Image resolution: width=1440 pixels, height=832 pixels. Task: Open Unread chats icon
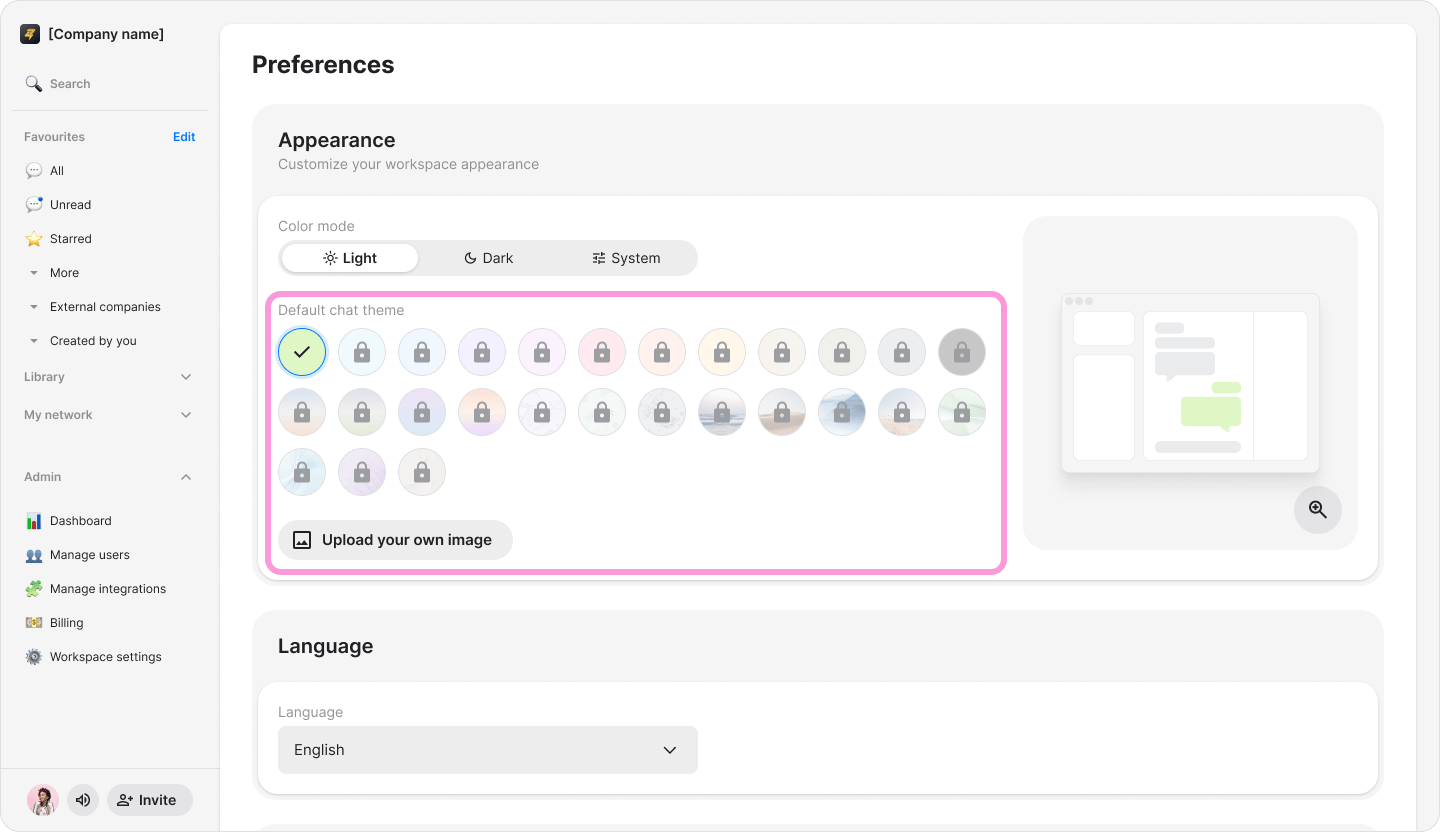coord(34,205)
